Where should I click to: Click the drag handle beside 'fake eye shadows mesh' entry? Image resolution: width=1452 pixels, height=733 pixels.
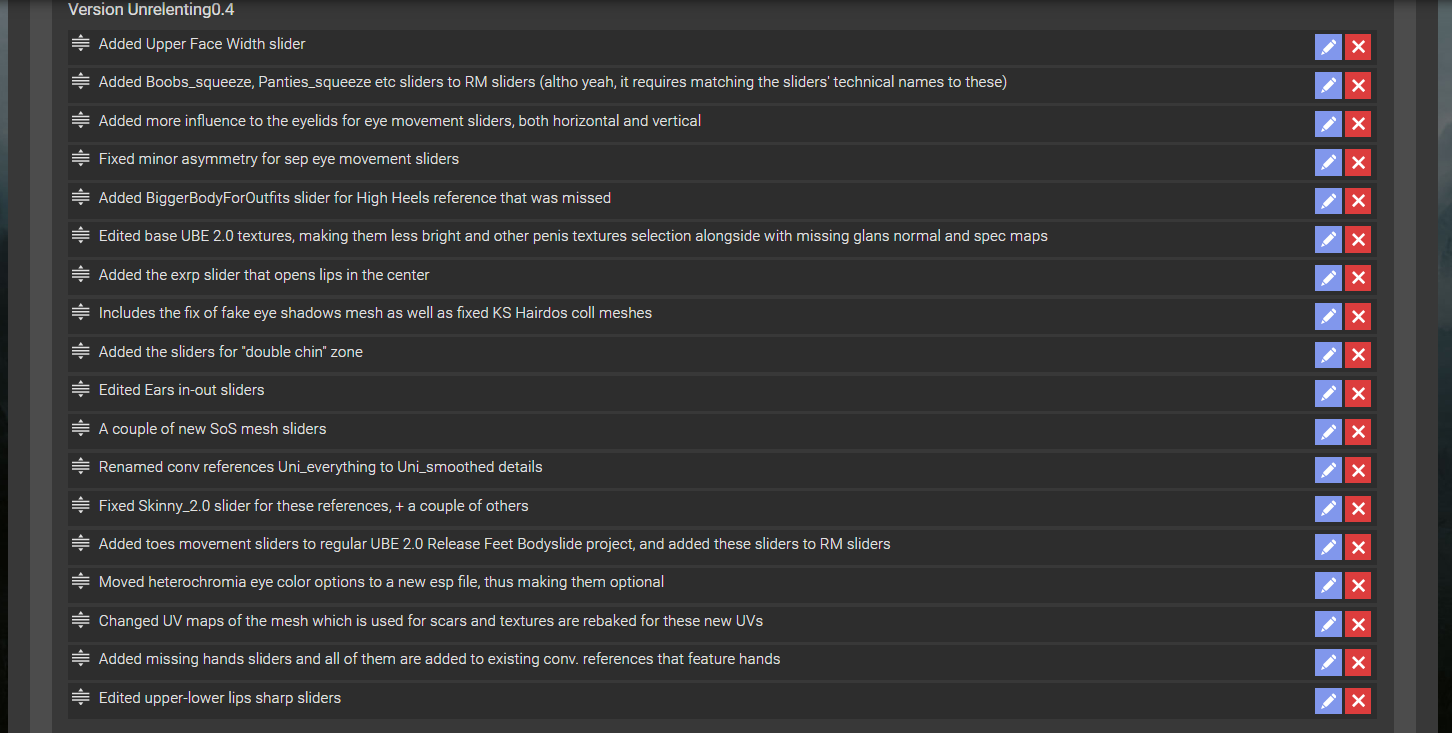pos(81,313)
